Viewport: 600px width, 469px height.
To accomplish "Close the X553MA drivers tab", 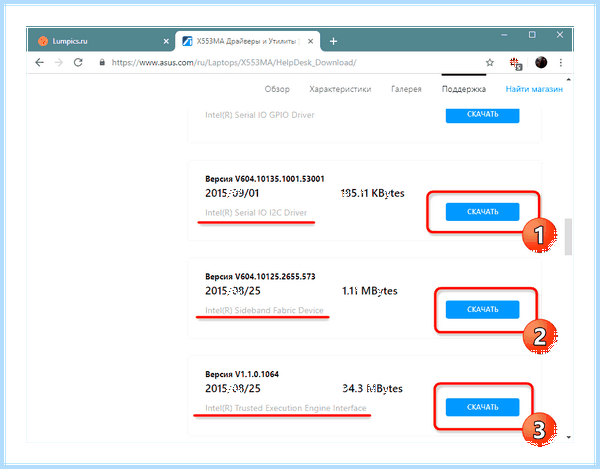I will (310, 41).
